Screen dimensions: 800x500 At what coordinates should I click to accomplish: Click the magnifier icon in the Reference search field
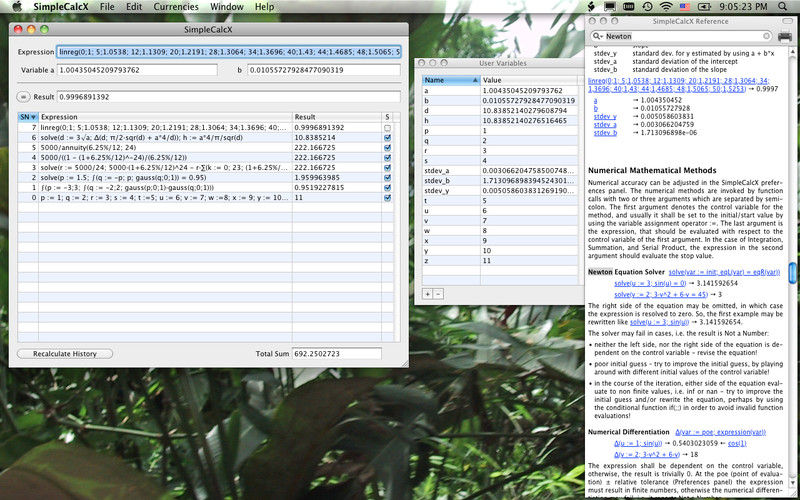[597, 36]
